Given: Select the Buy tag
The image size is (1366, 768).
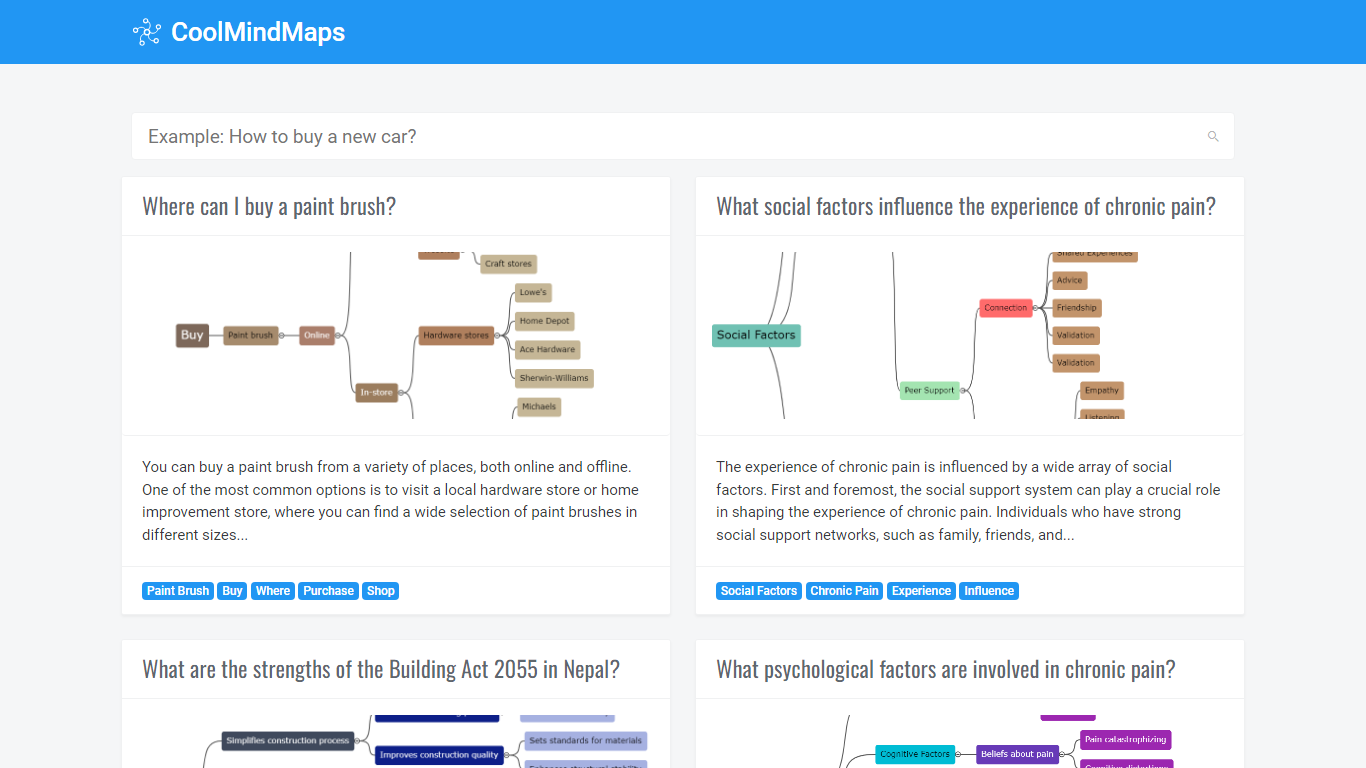Looking at the screenshot, I should point(233,591).
